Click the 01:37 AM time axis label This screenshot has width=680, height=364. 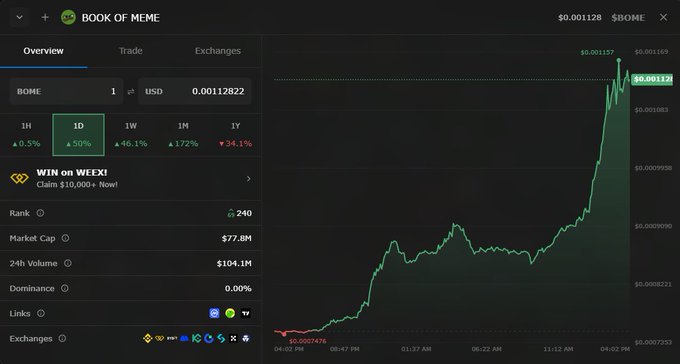point(416,349)
